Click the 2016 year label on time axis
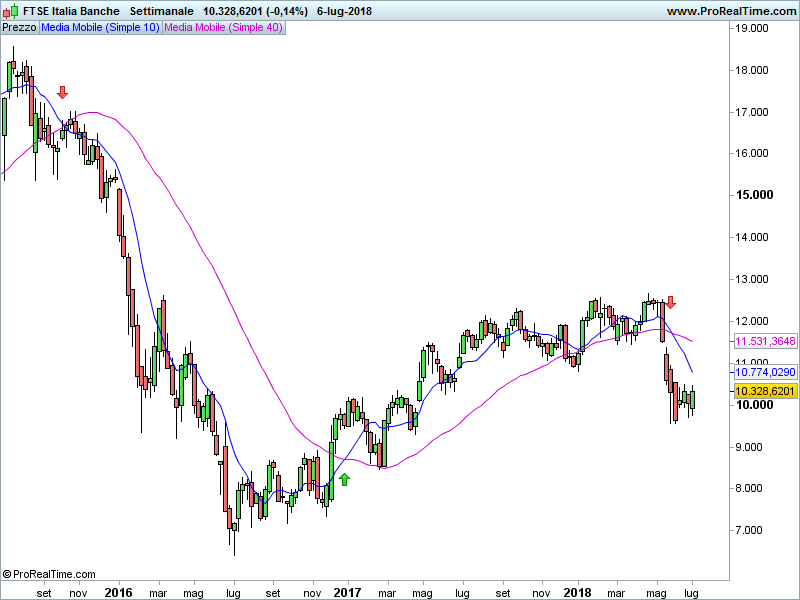Viewport: 800px width, 600px height. point(118,593)
